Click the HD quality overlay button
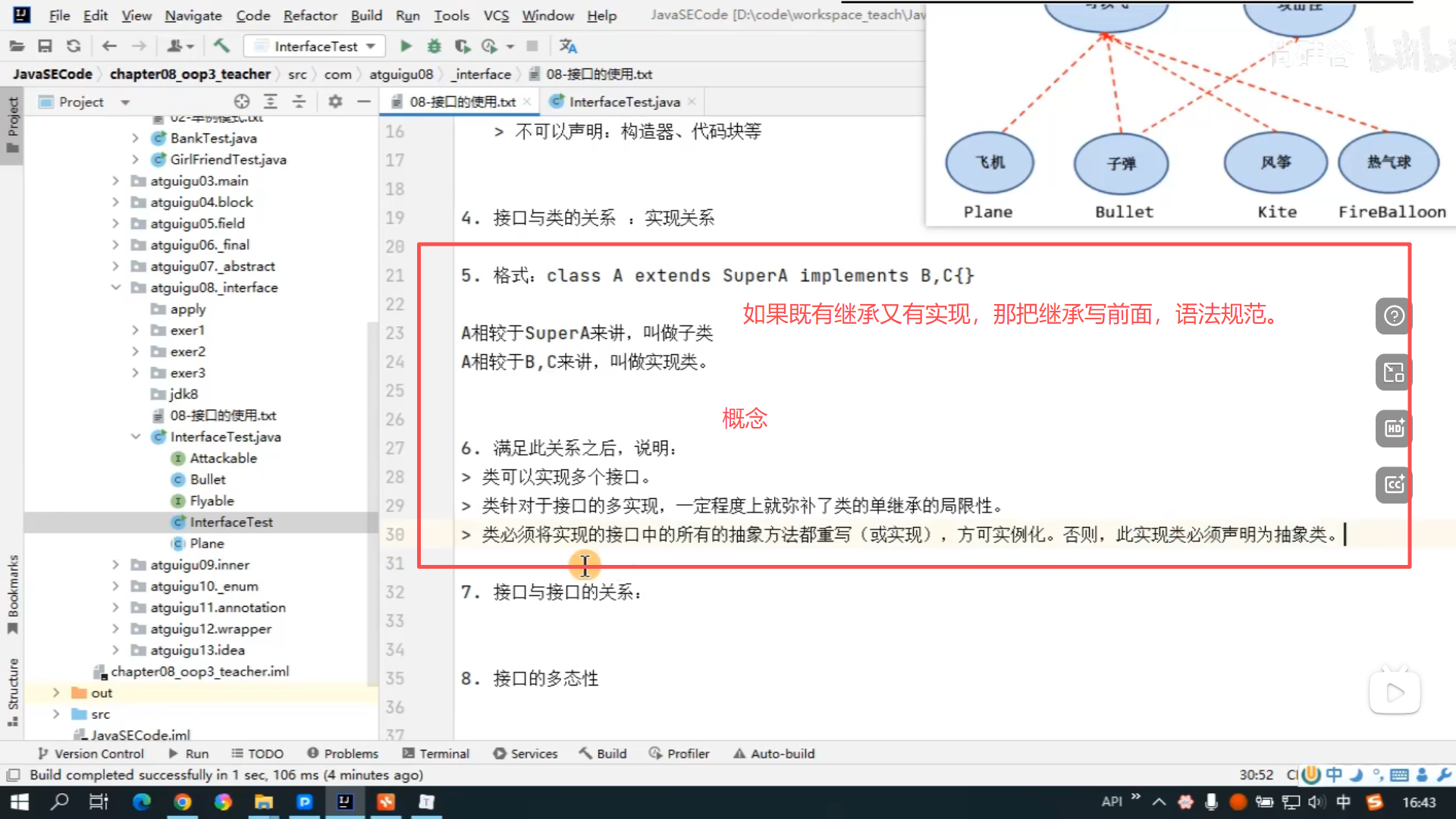This screenshot has width=1456, height=819. (x=1394, y=428)
